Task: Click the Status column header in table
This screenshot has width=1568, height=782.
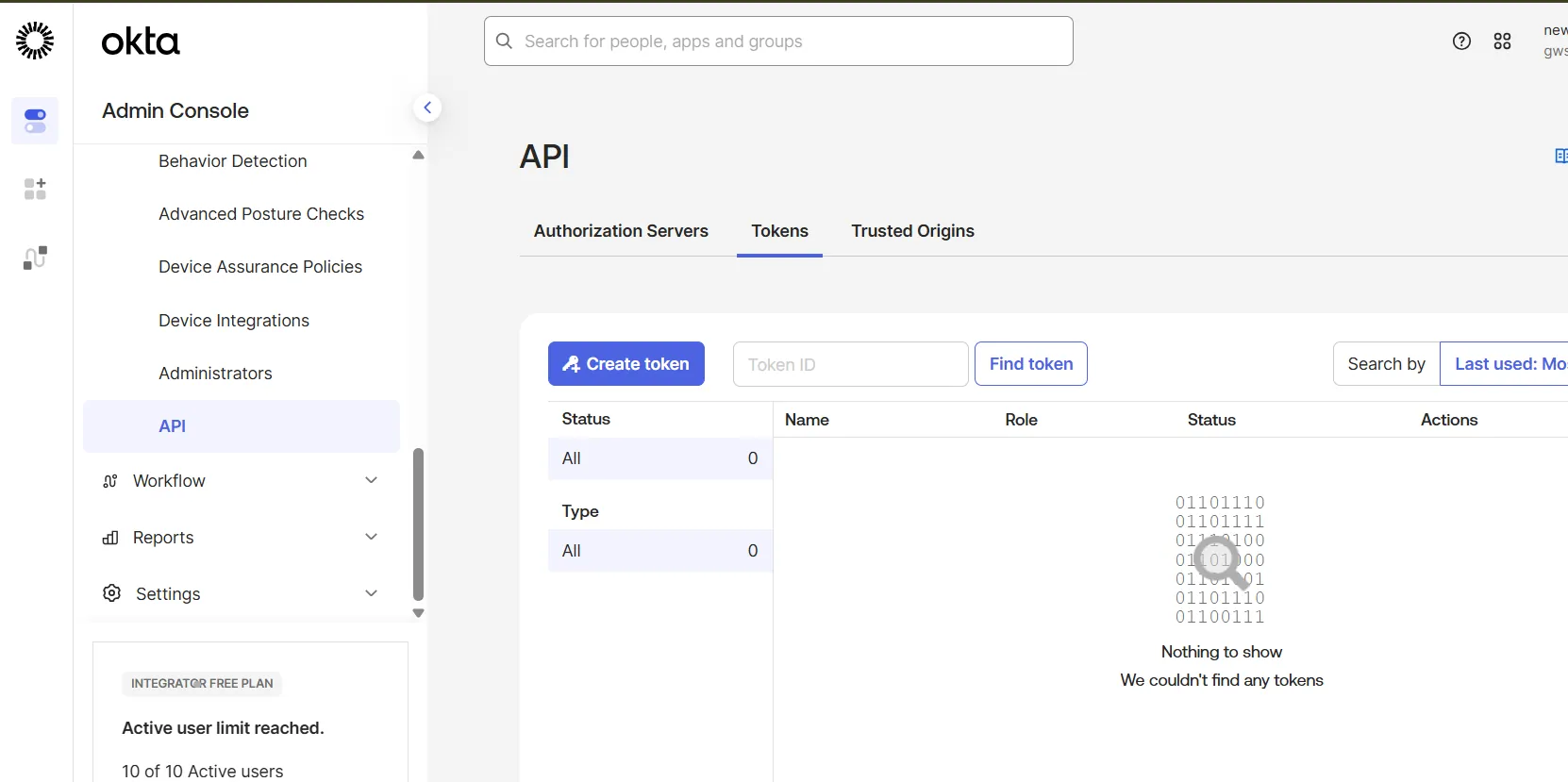Action: pos(1211,420)
